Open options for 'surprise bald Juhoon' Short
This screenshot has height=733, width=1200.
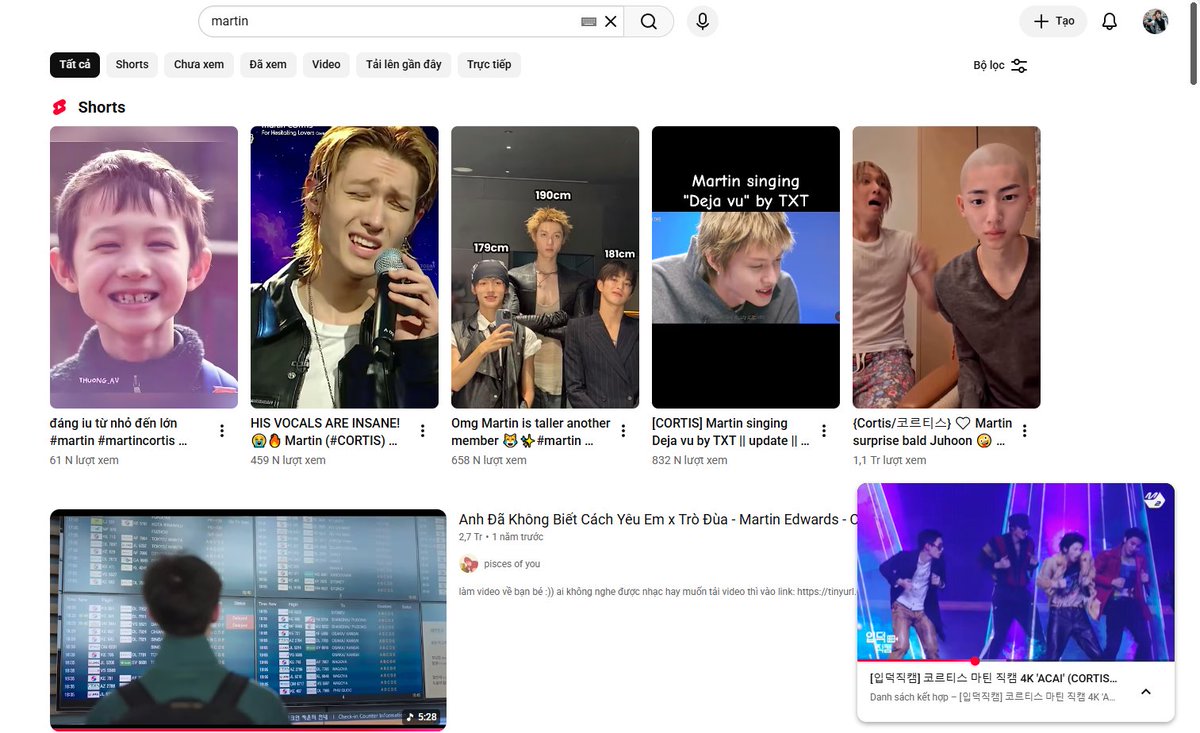click(1025, 431)
